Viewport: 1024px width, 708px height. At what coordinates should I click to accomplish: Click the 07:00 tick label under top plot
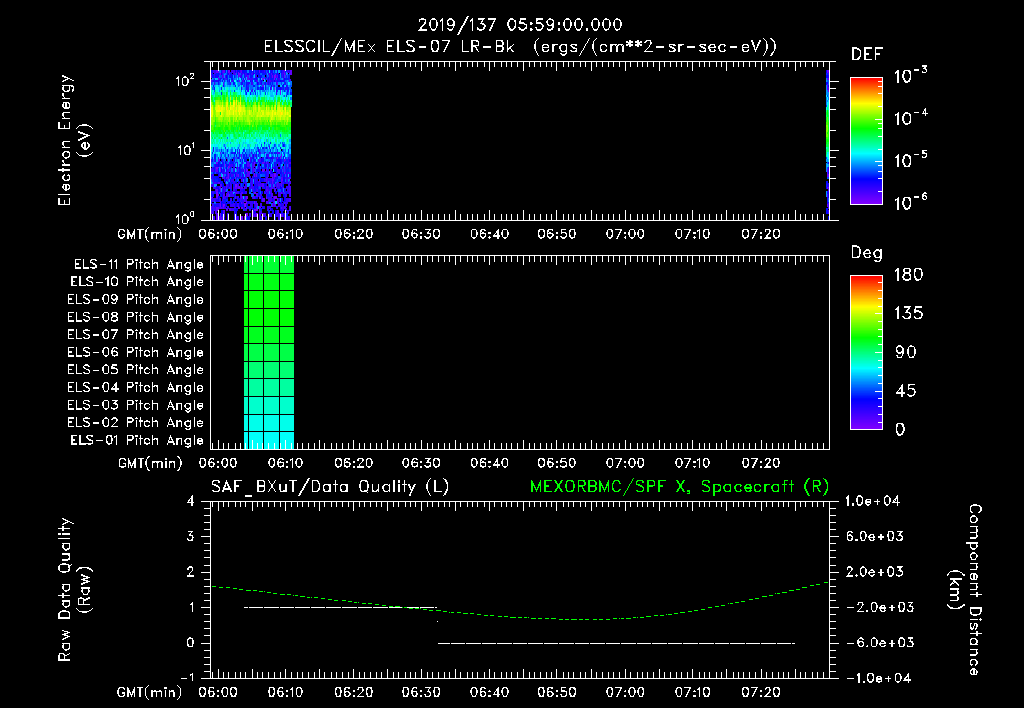pos(625,234)
